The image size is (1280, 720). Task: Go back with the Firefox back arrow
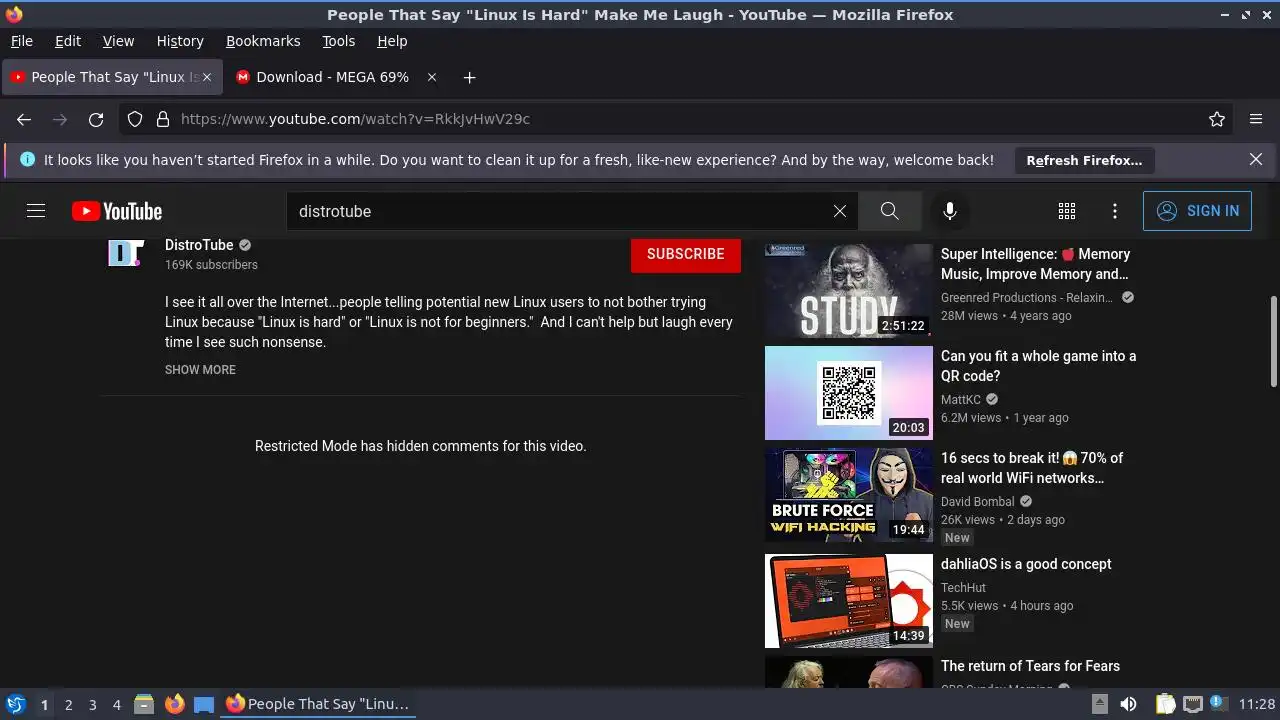(x=24, y=119)
